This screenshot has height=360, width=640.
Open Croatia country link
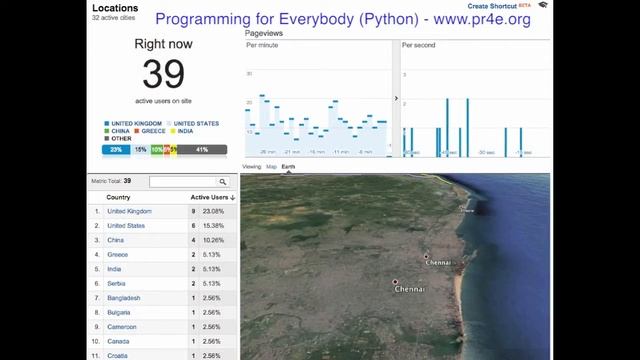[x=117, y=356]
